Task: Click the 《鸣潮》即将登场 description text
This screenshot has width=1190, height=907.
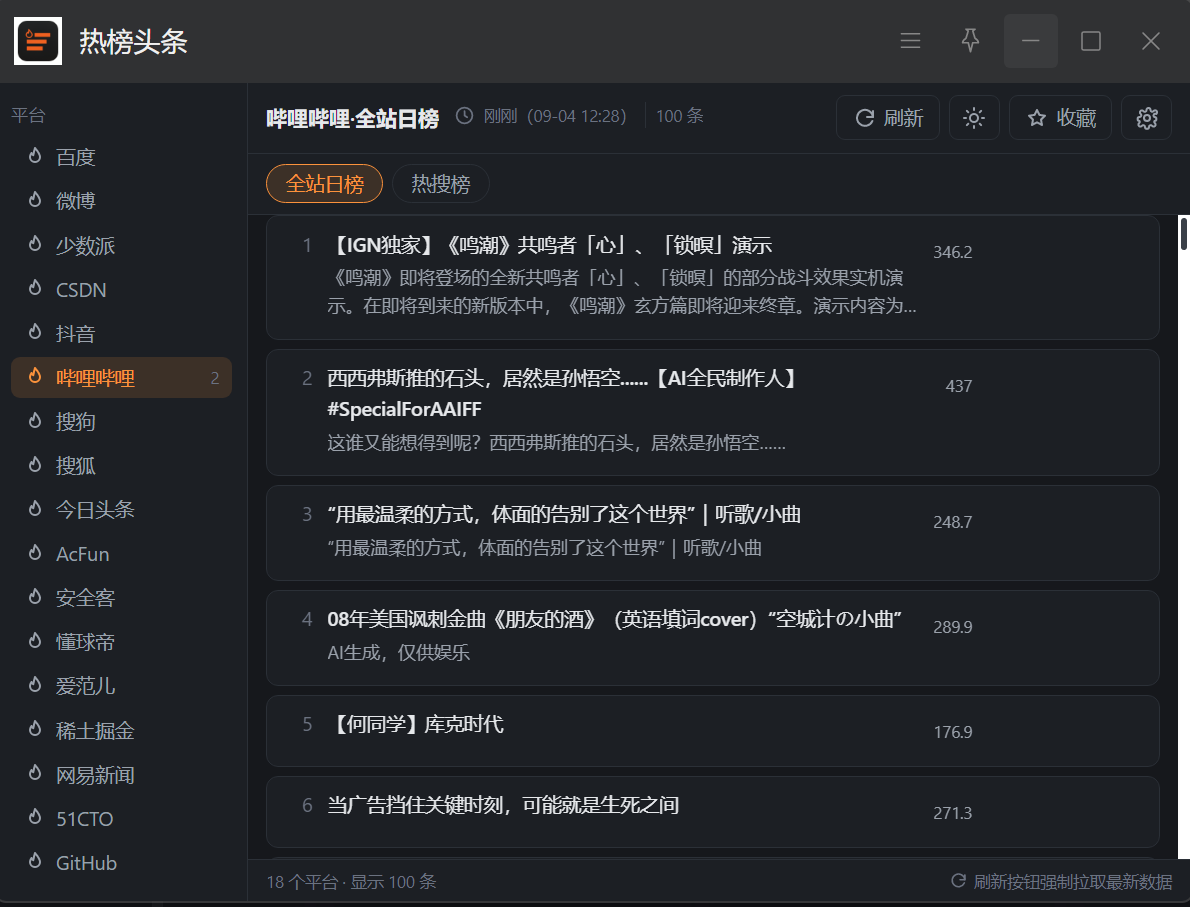Action: point(622,291)
